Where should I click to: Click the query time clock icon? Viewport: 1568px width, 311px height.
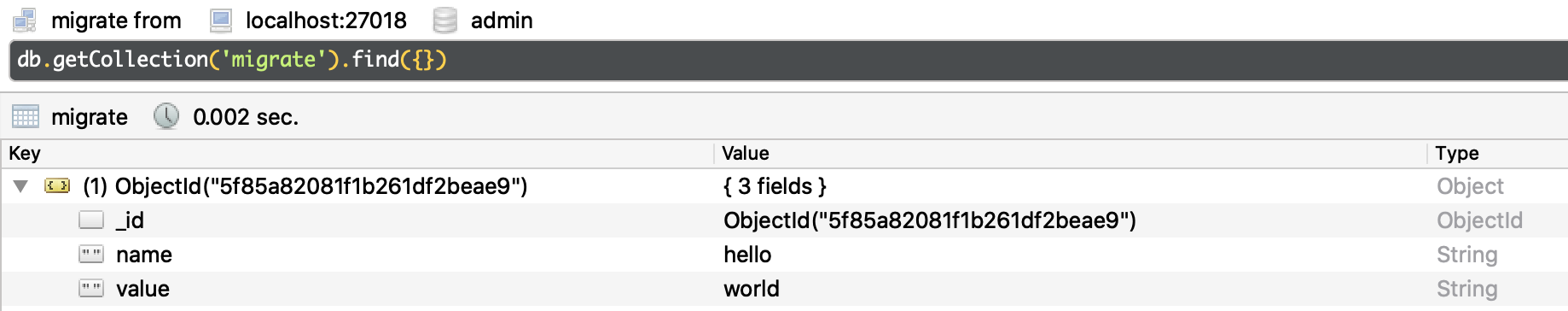pyautogui.click(x=166, y=116)
